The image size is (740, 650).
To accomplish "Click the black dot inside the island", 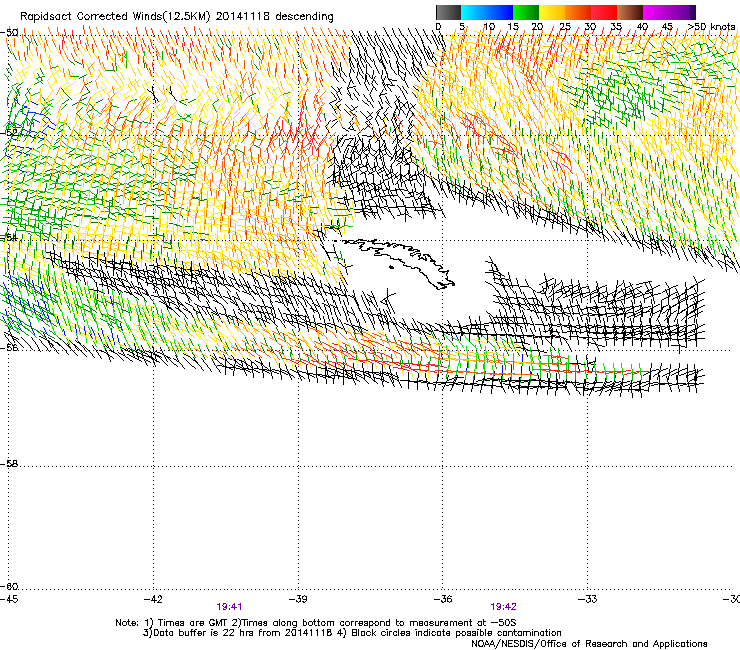I will (391, 268).
